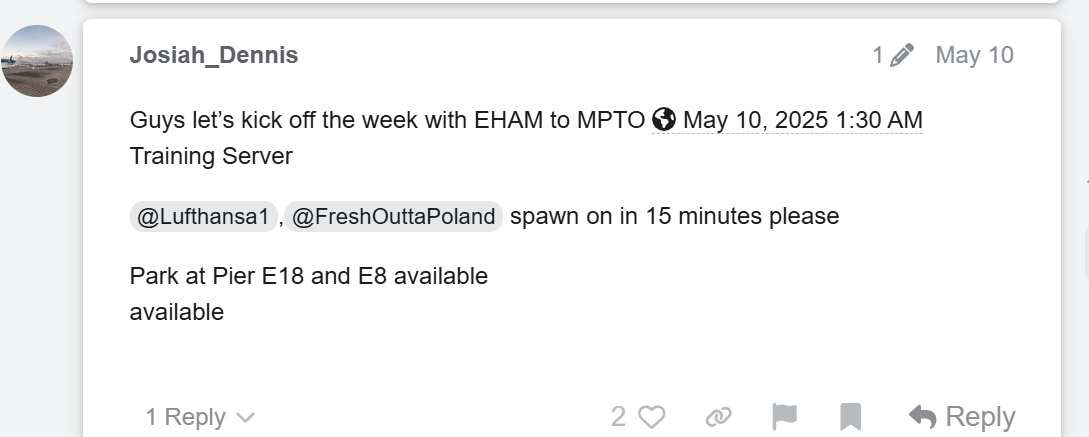The image size is (1089, 437).
Task: Like this post with heart icon
Action: [651, 417]
